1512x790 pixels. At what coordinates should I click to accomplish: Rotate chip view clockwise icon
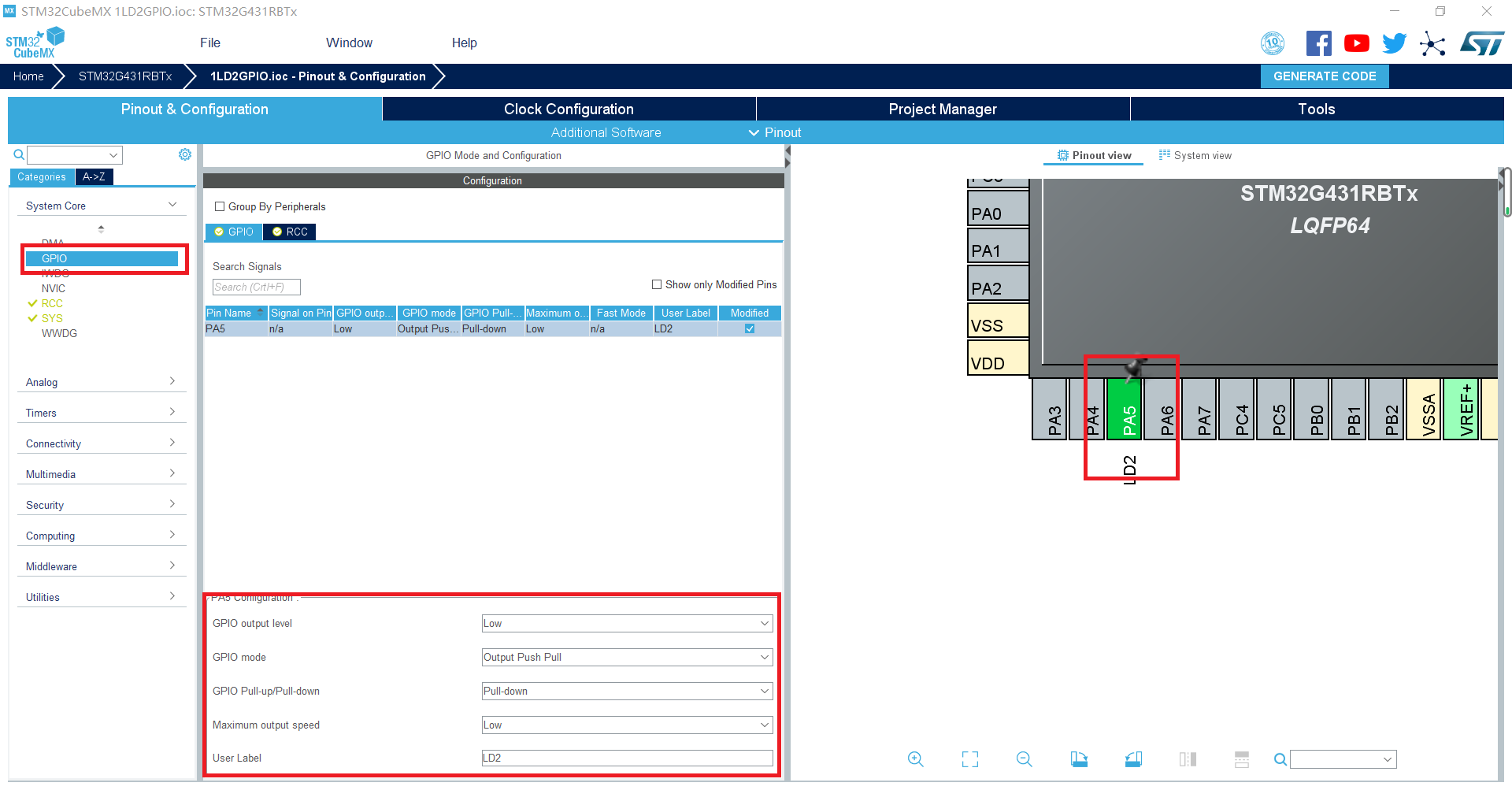tap(1079, 758)
